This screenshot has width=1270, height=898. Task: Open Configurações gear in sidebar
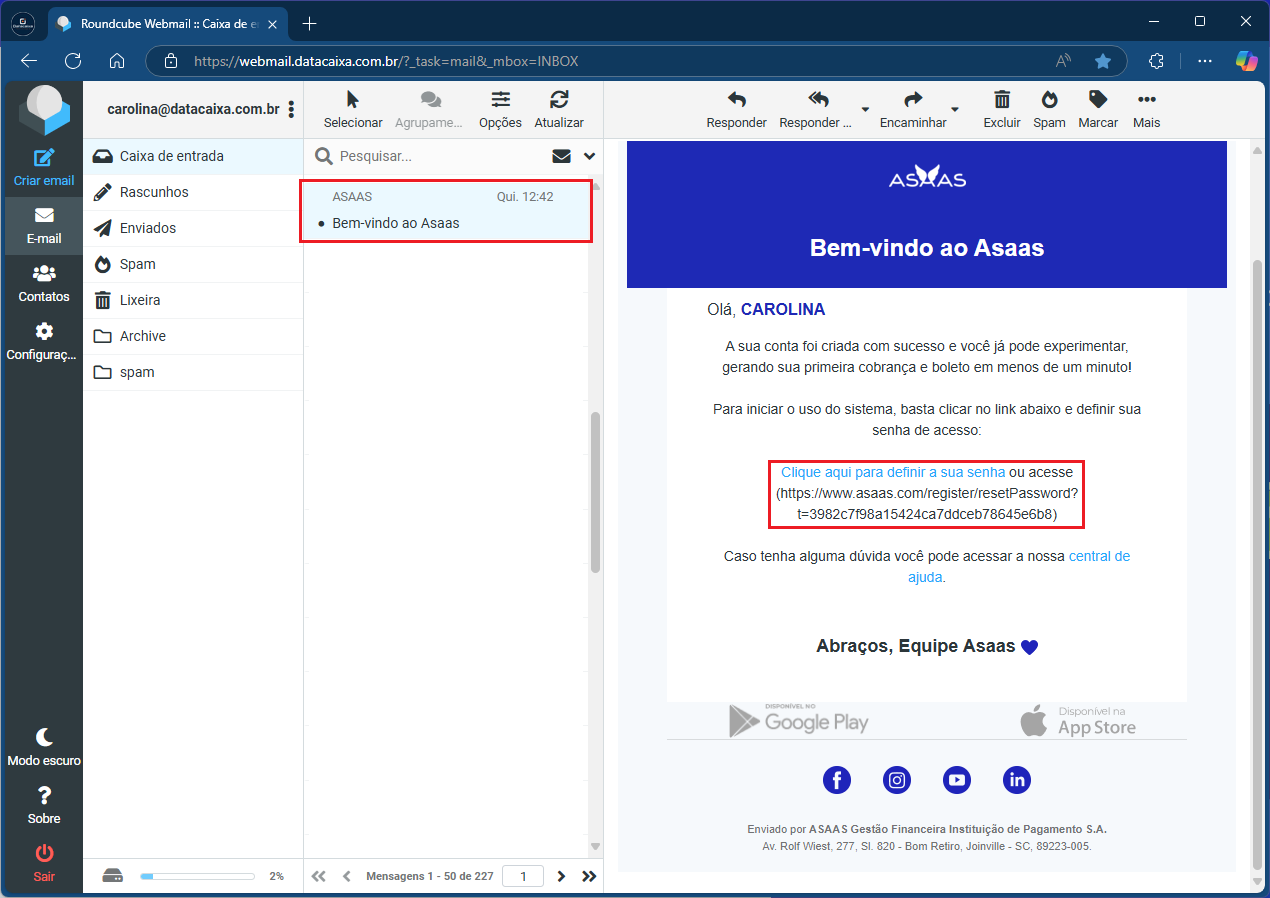click(x=44, y=331)
